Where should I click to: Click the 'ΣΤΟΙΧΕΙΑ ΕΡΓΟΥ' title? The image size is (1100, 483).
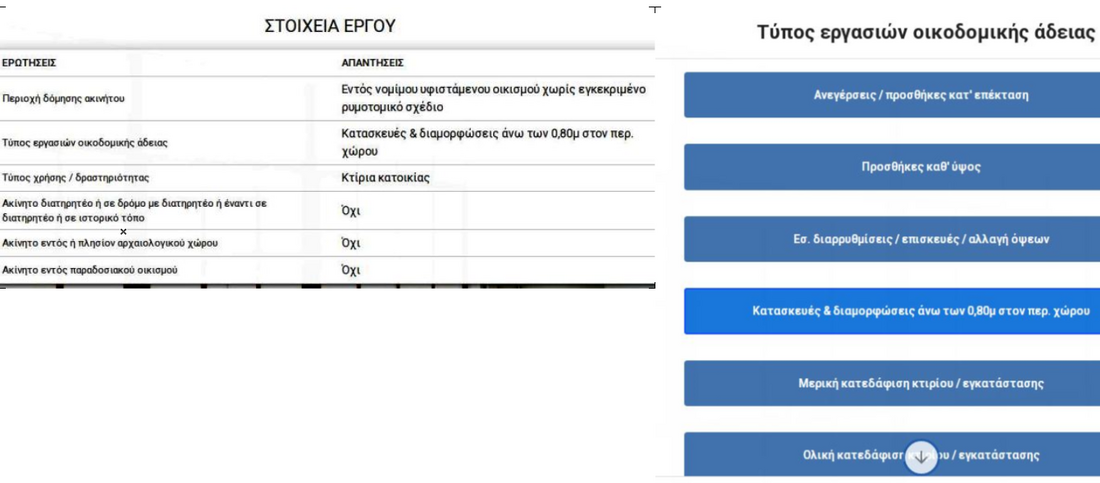(x=330, y=26)
